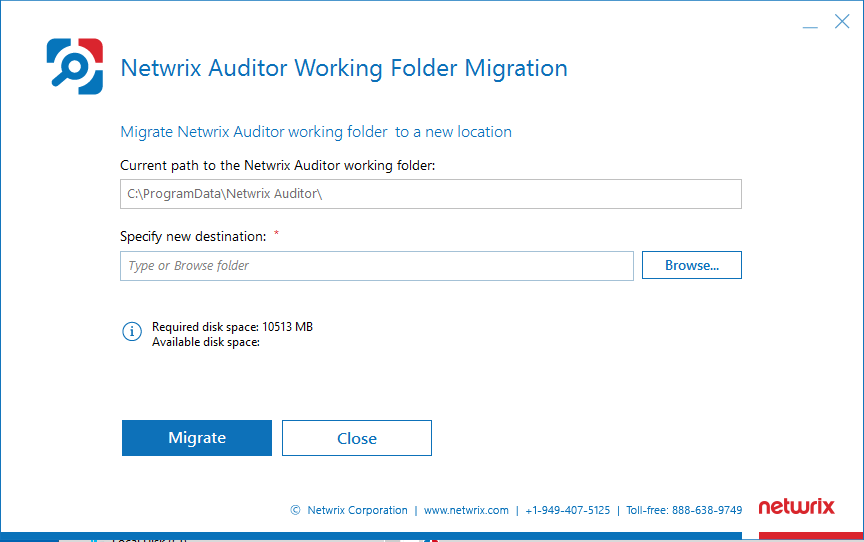Click the current working folder path field
Viewport: 864px width, 542px height.
coord(430,194)
